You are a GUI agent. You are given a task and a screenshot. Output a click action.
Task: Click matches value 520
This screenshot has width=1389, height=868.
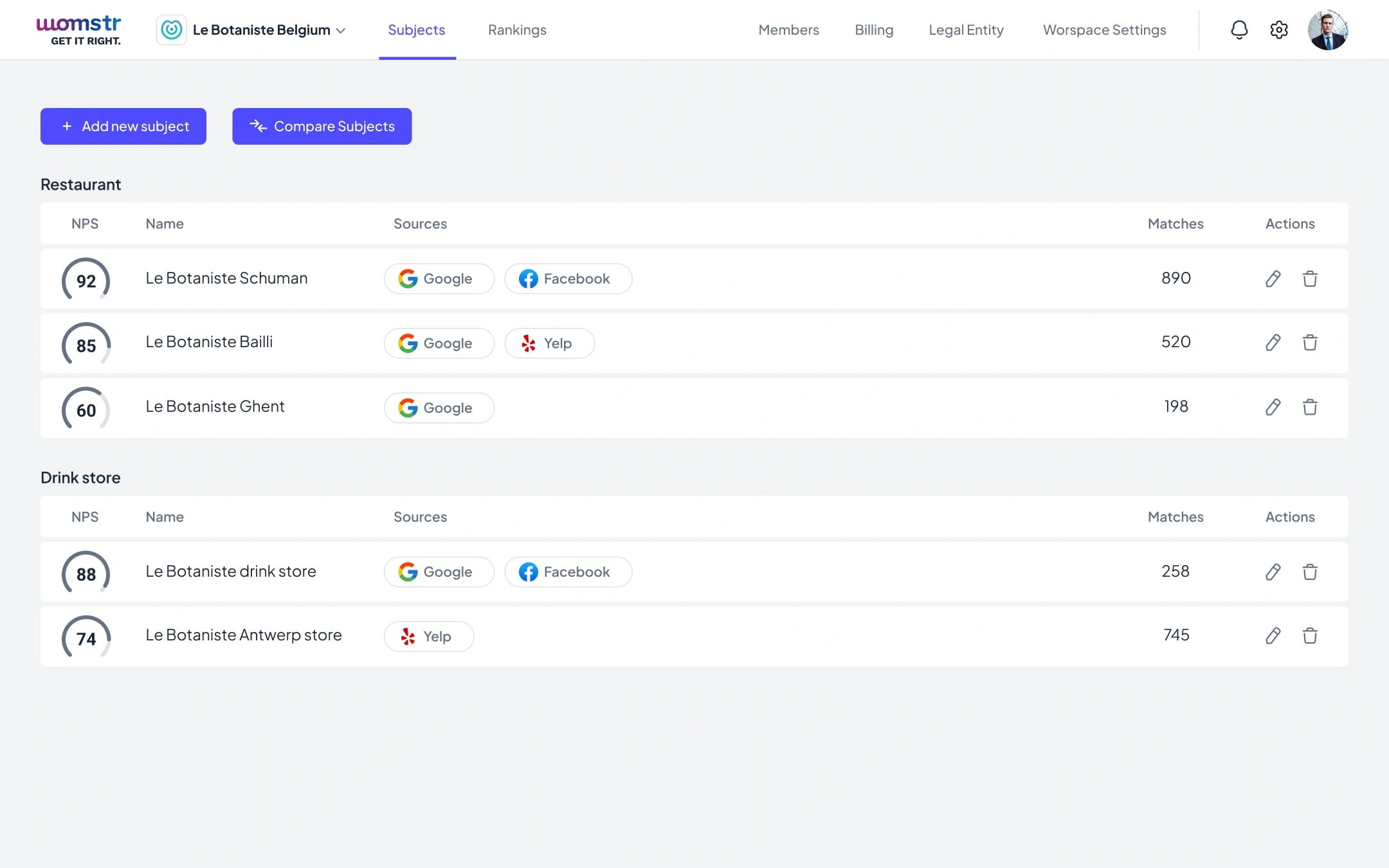point(1176,341)
